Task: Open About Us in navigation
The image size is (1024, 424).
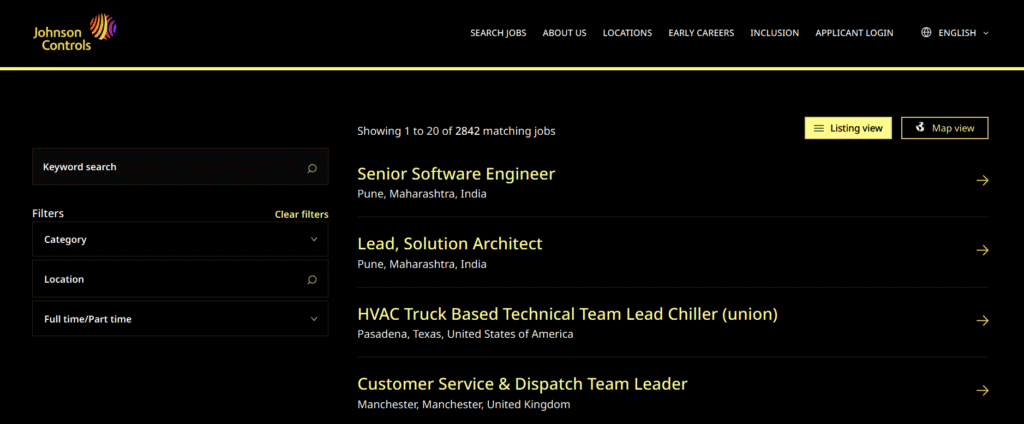Action: (564, 33)
